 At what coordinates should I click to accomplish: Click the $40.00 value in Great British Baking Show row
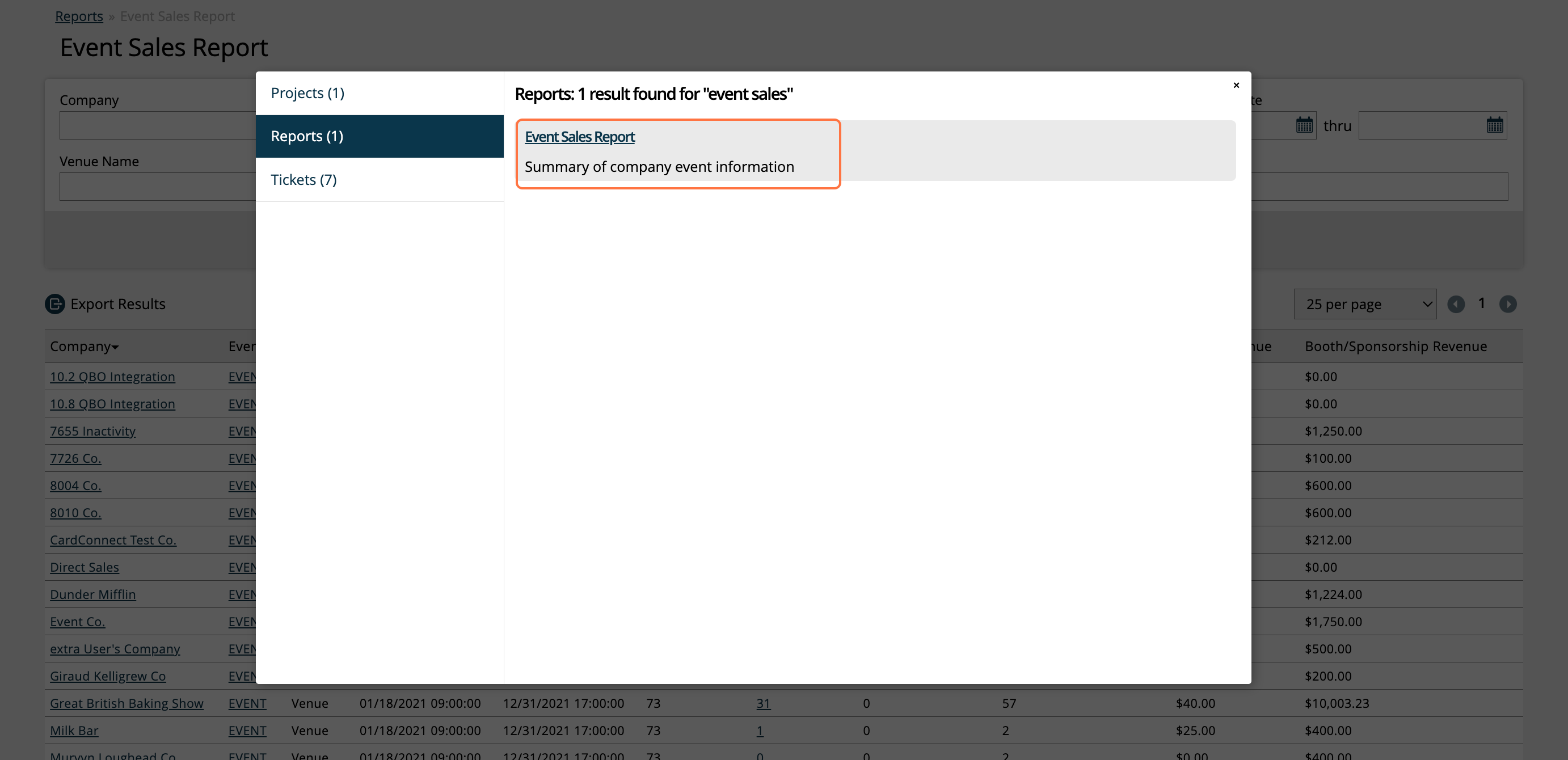1195,703
